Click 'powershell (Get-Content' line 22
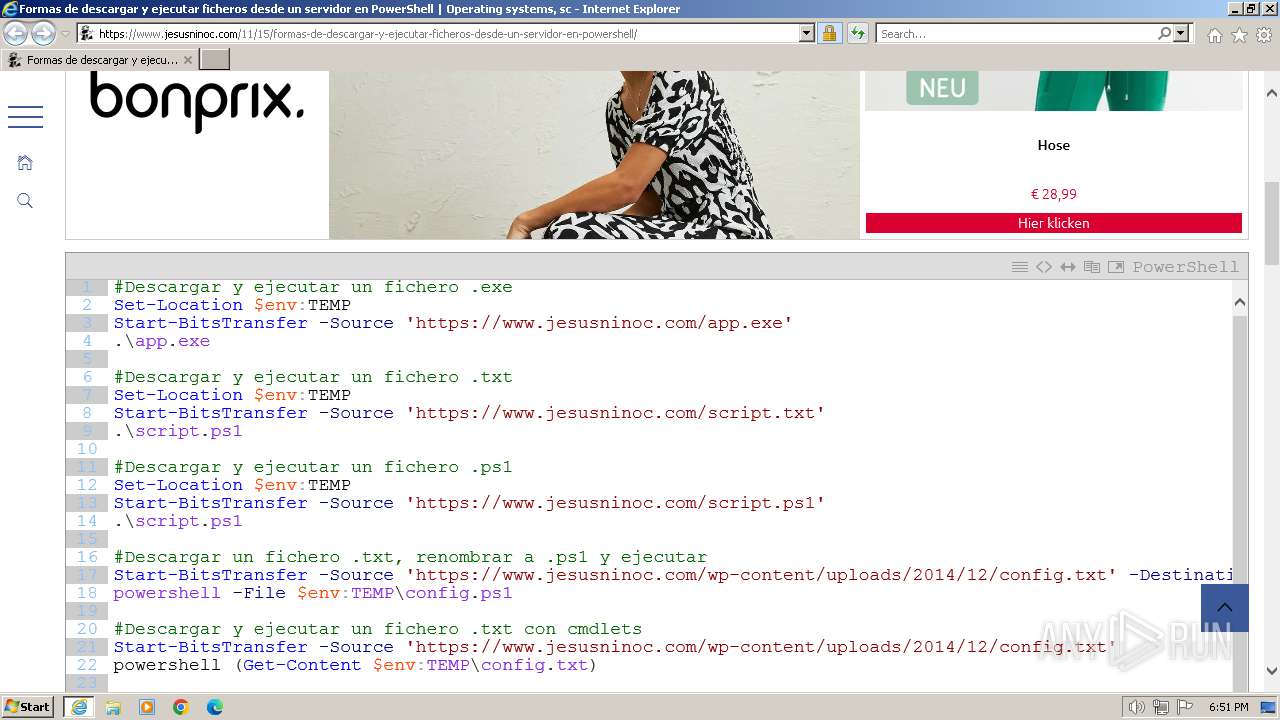This screenshot has width=1280, height=720. (355, 665)
